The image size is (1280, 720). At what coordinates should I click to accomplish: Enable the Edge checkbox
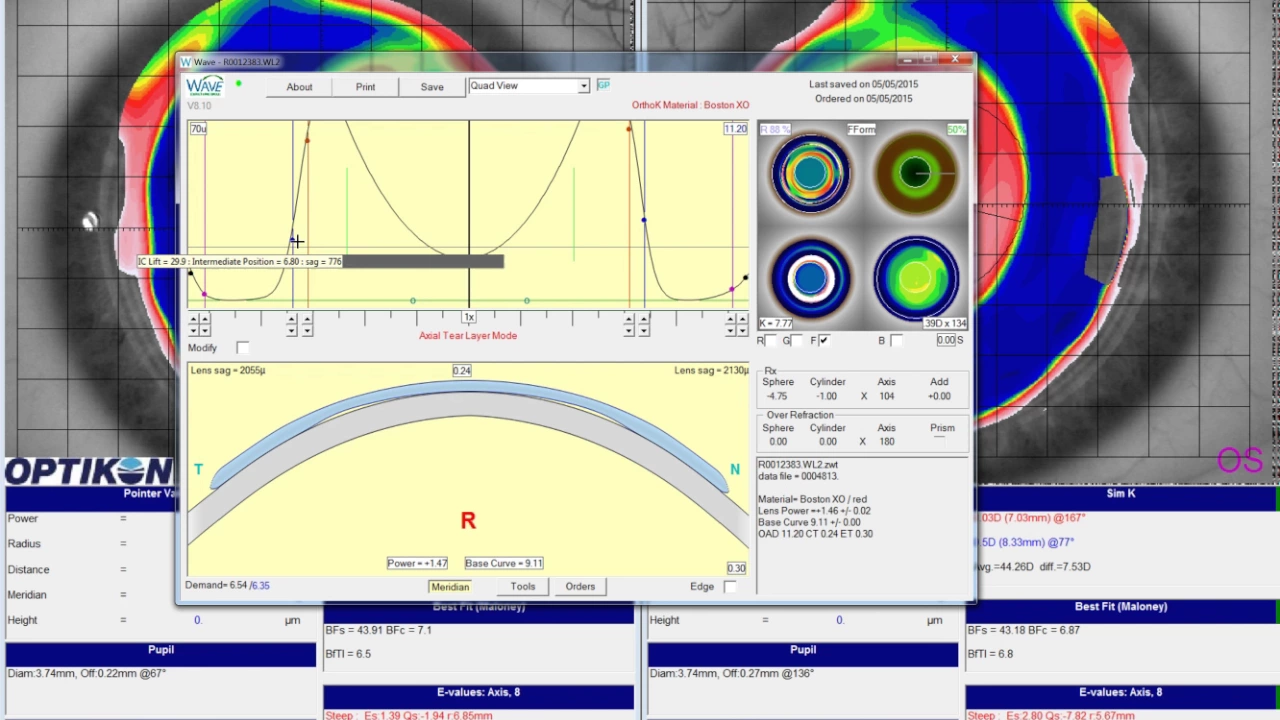(730, 587)
